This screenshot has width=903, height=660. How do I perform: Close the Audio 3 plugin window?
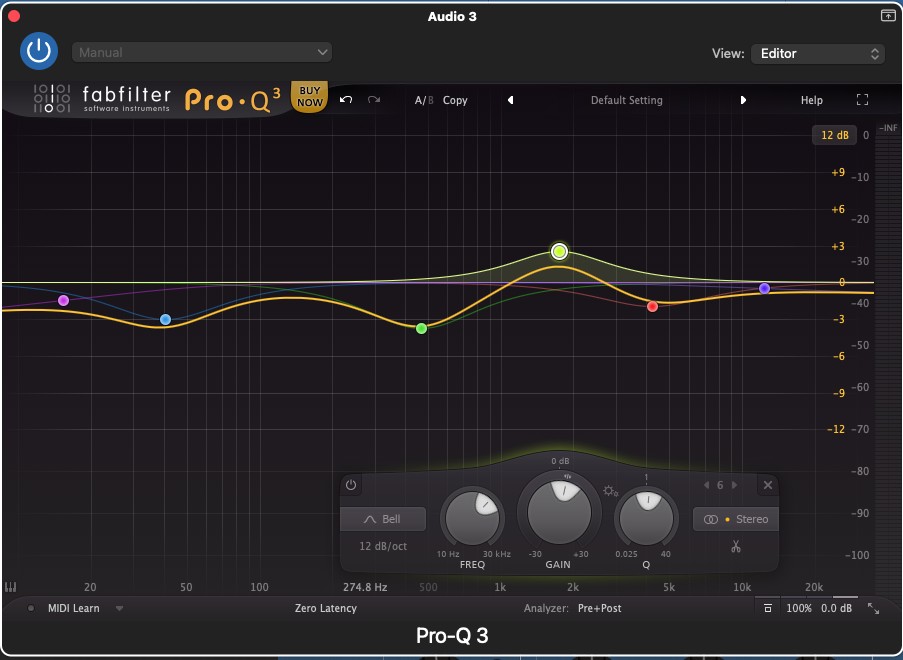[14, 16]
